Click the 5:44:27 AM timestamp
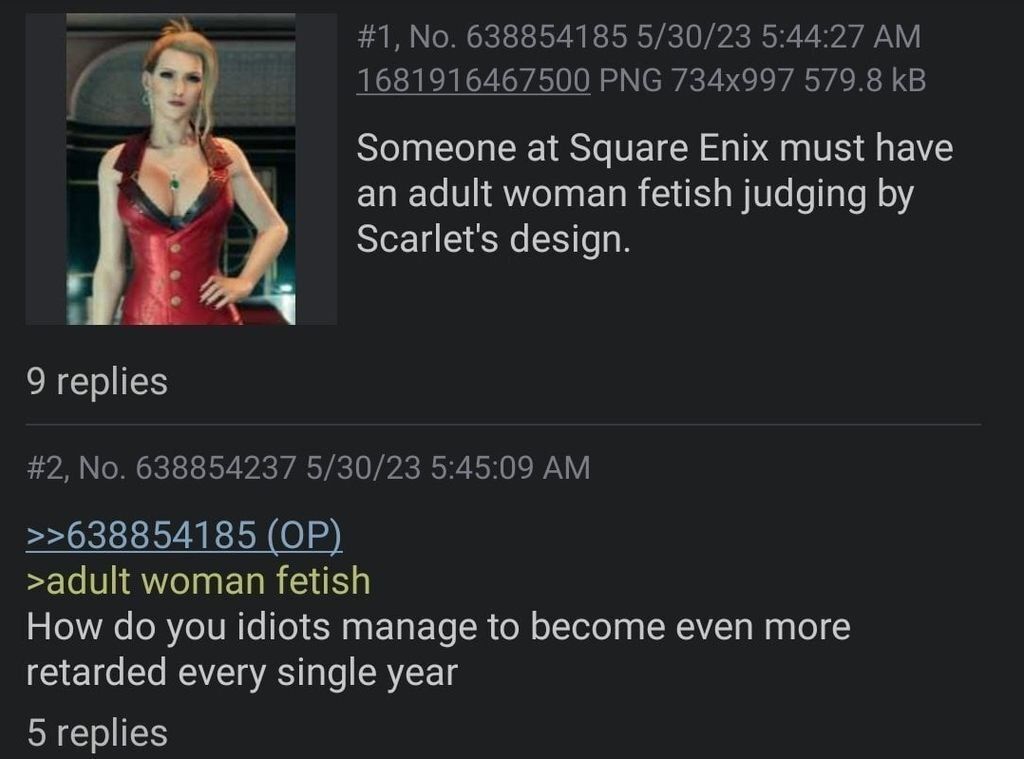 [x=840, y=36]
